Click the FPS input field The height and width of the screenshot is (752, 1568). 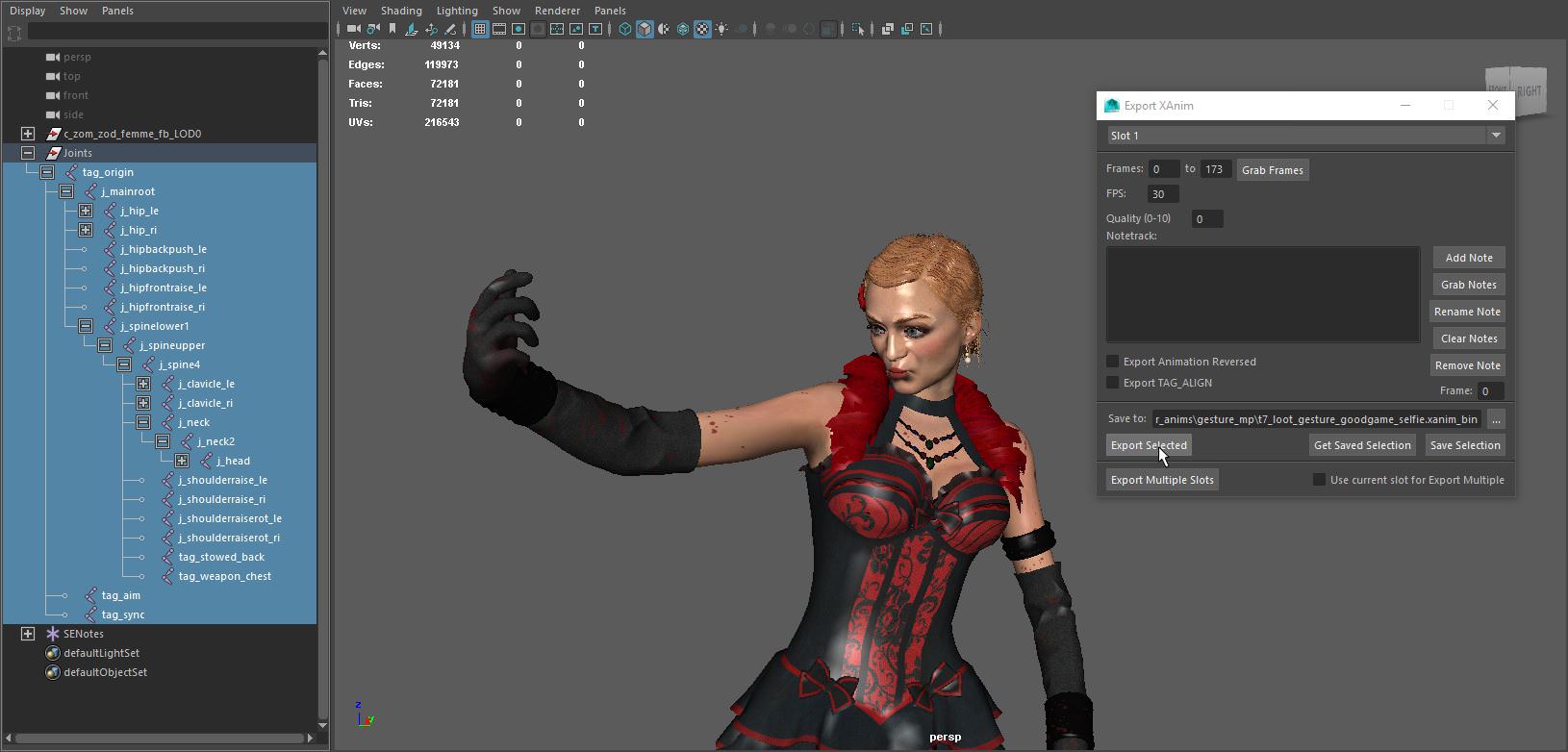coord(1163,194)
